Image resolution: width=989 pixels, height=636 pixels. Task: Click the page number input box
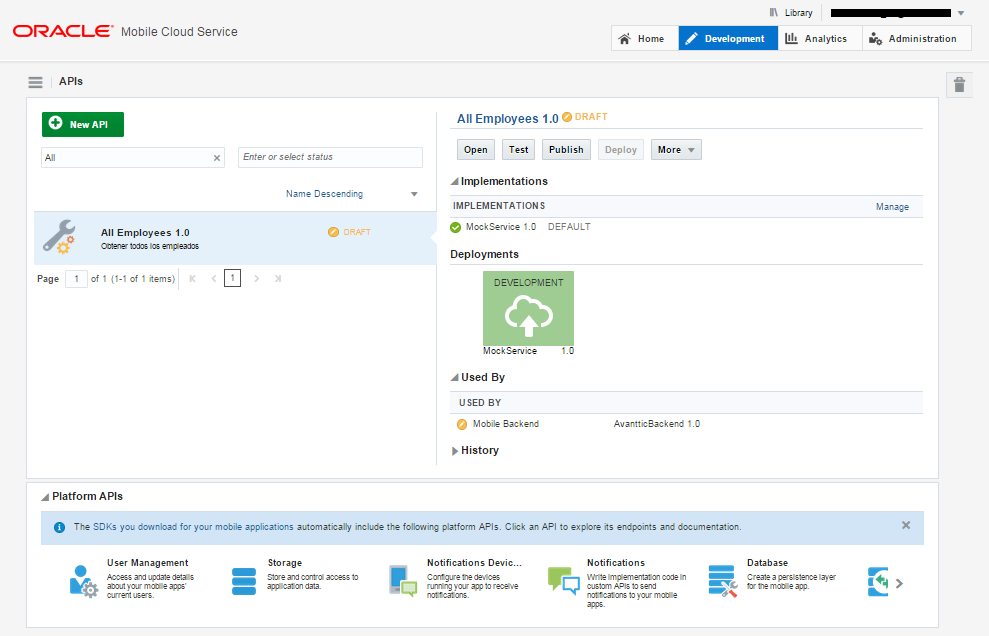click(76, 278)
